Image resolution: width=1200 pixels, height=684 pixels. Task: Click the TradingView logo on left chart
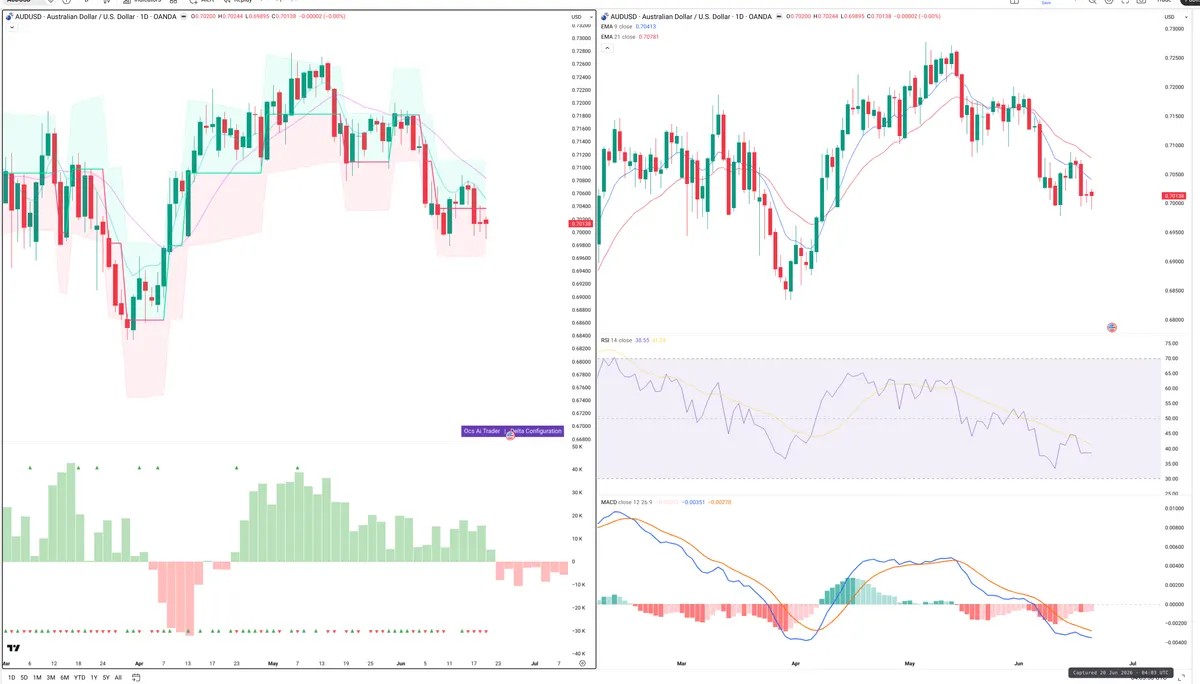[x=12, y=649]
